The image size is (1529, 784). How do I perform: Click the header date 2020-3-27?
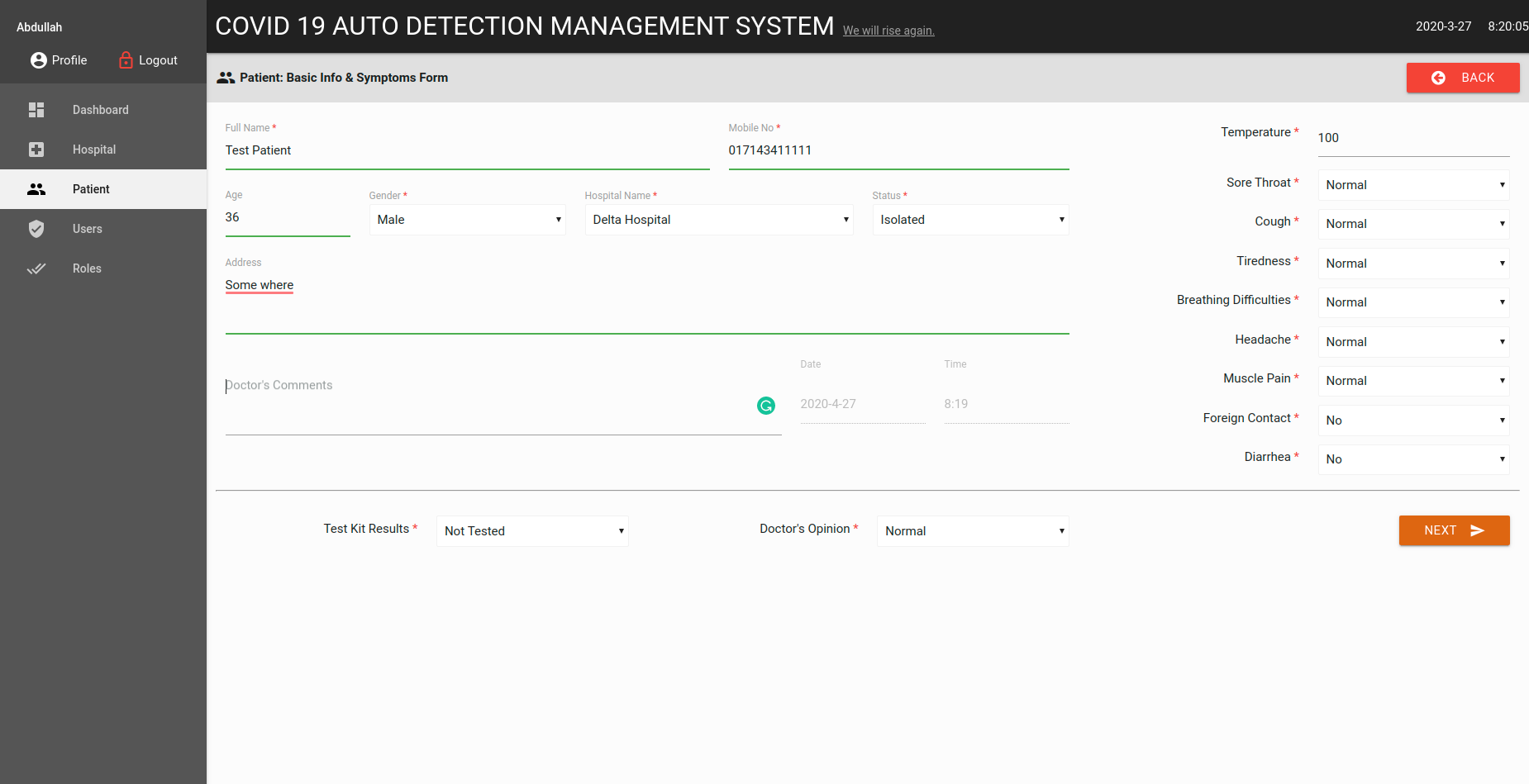[x=1443, y=26]
